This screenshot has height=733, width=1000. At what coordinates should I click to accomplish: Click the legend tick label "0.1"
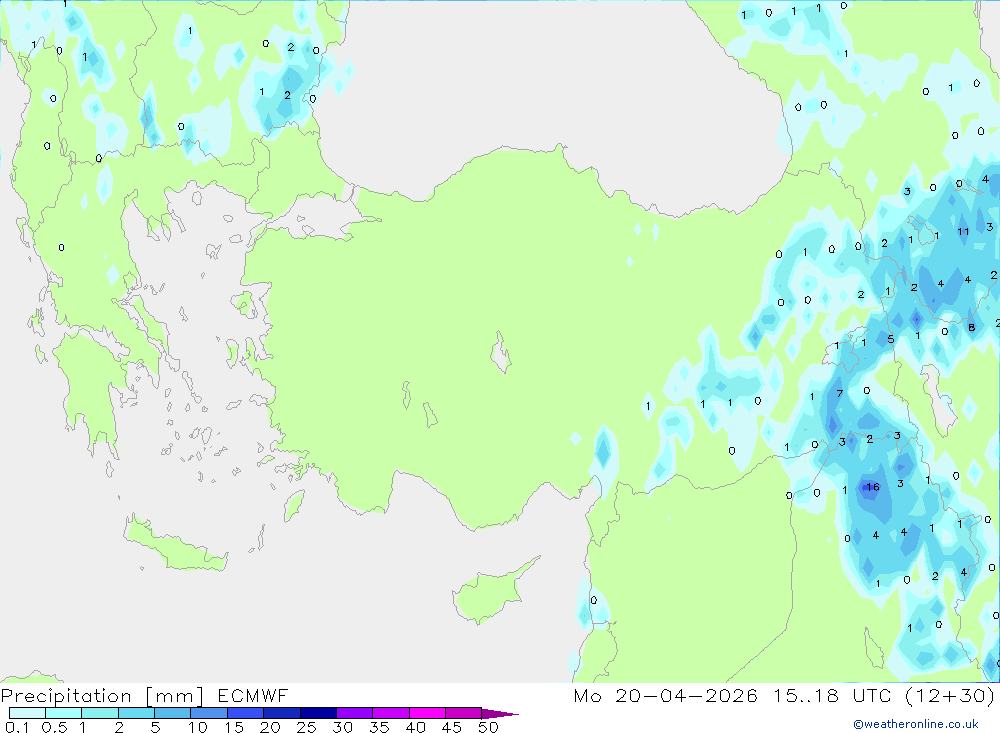tap(17, 727)
